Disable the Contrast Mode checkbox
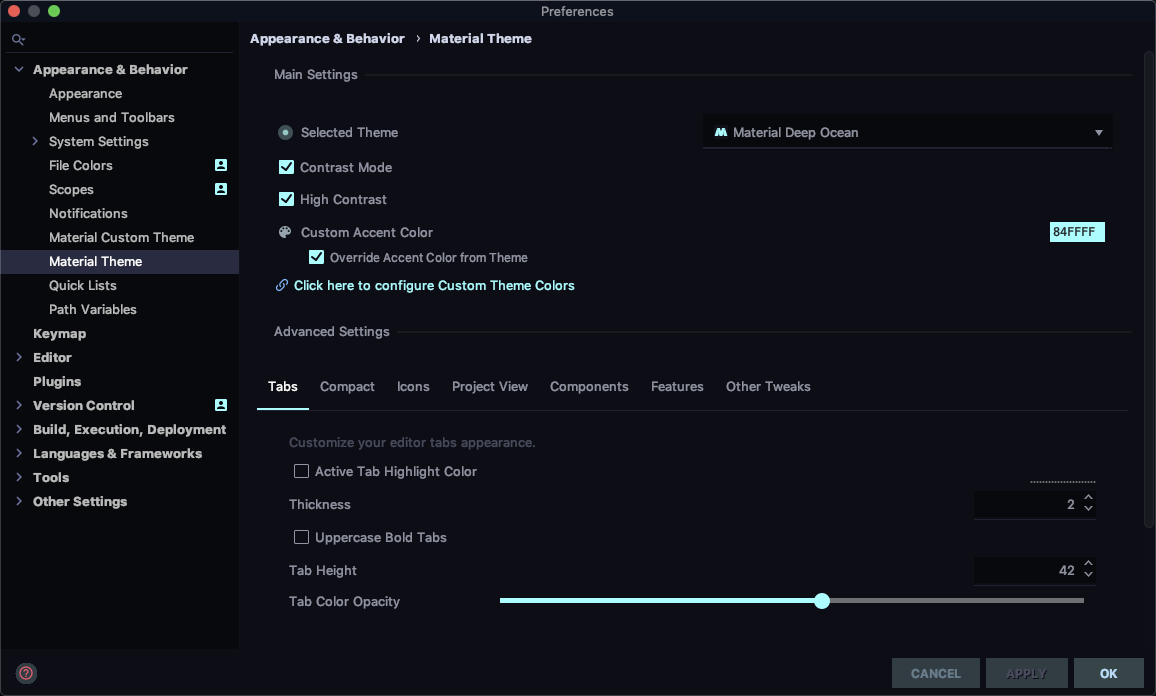Viewport: 1156px width, 696px height. coord(286,167)
